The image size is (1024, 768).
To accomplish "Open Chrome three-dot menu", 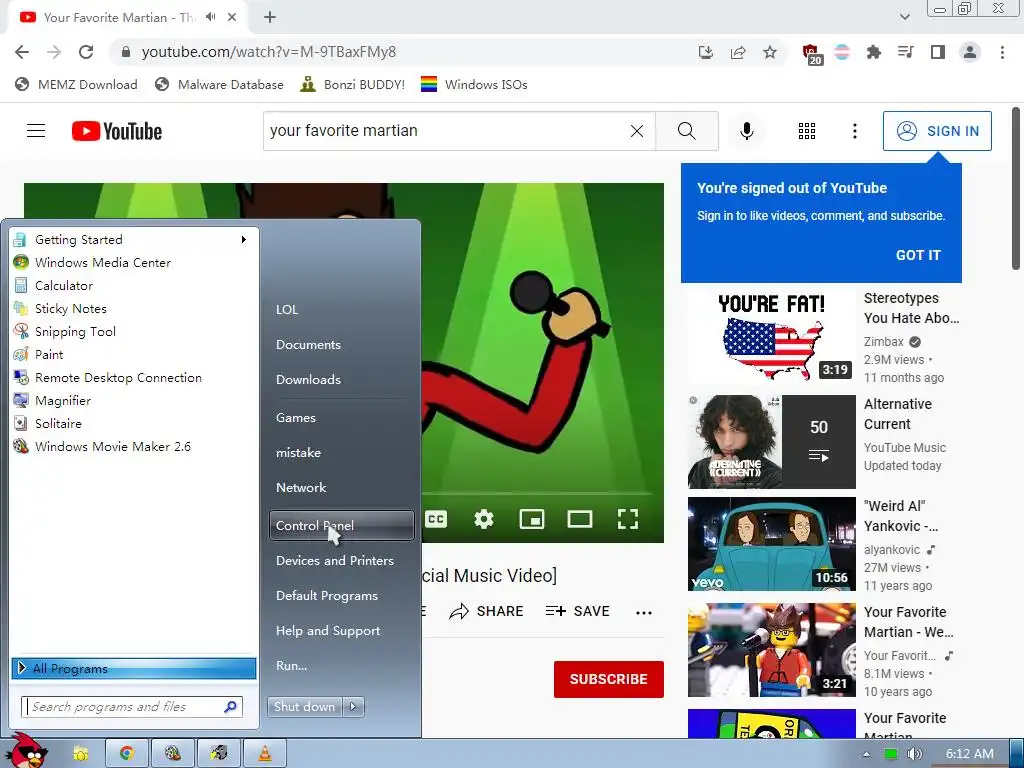I will tap(1002, 52).
